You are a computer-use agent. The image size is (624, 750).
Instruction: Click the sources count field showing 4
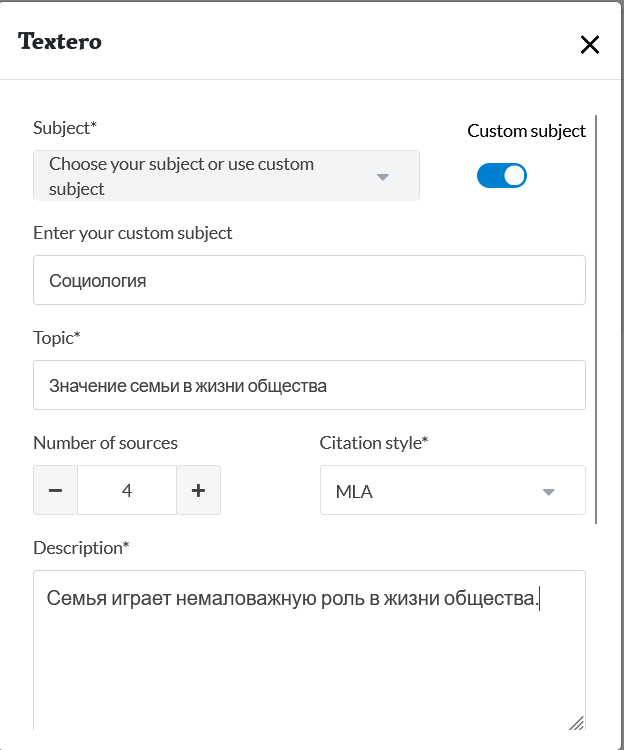[x=127, y=490]
